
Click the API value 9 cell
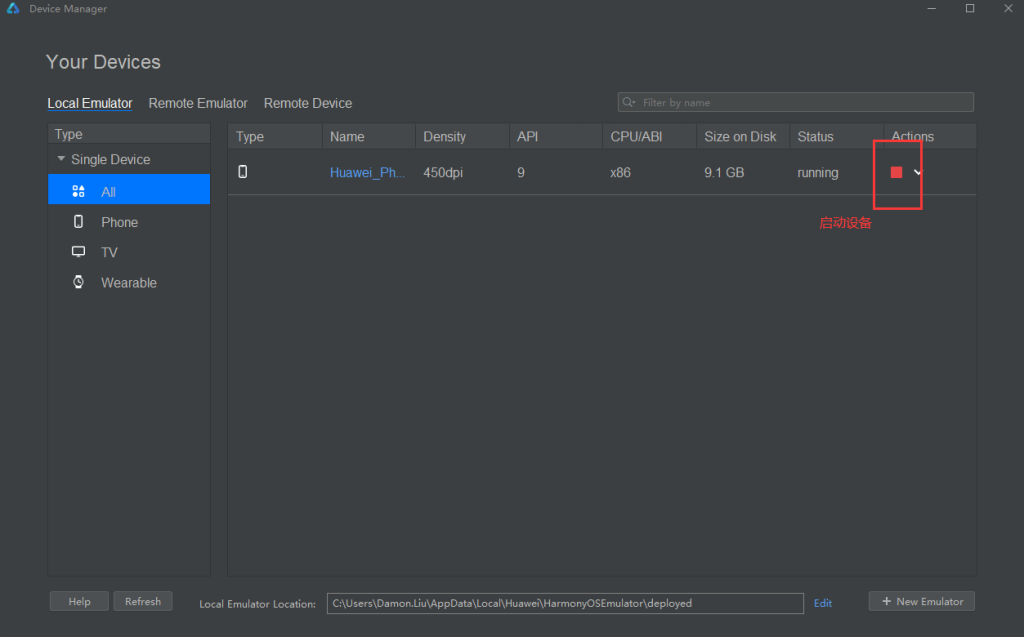tap(520, 172)
